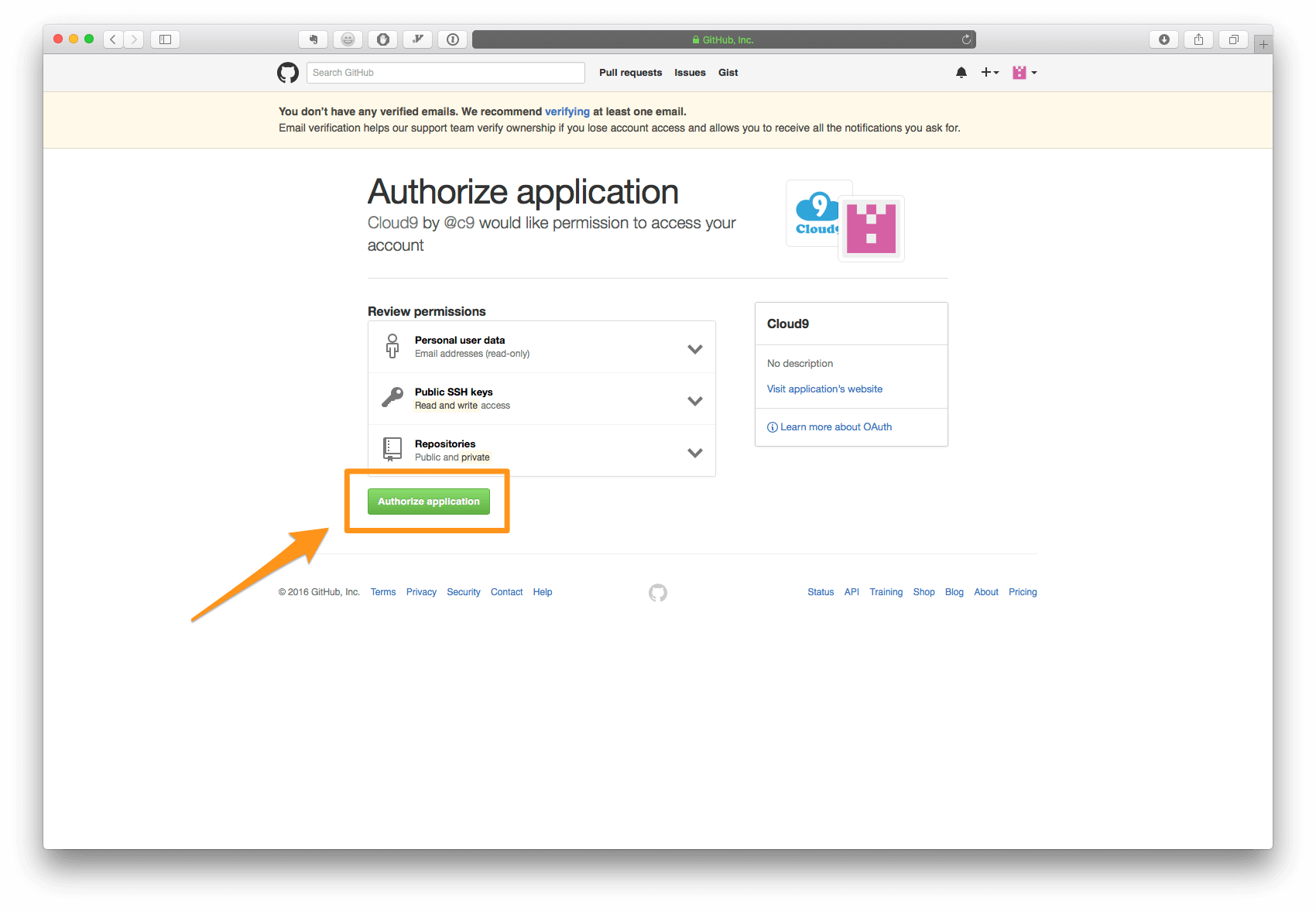The height and width of the screenshot is (911, 1316).
Task: Open the About footer link
Action: coord(986,592)
